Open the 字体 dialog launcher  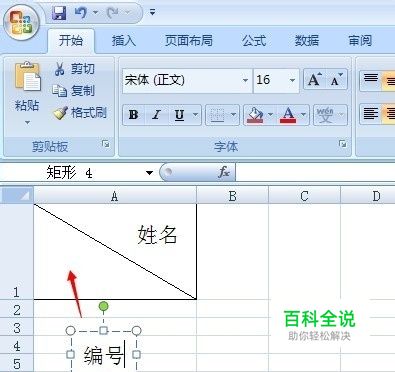click(342, 144)
